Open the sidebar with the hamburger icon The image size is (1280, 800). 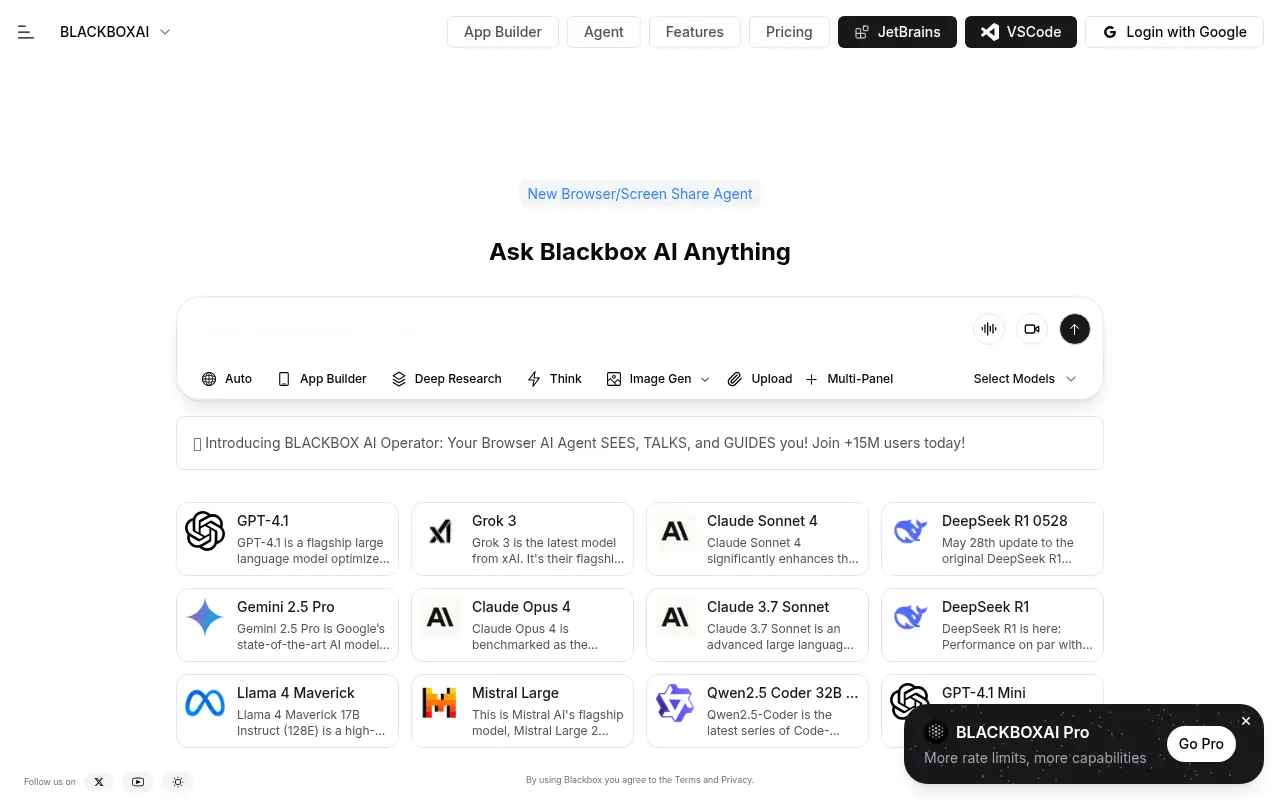tap(26, 31)
